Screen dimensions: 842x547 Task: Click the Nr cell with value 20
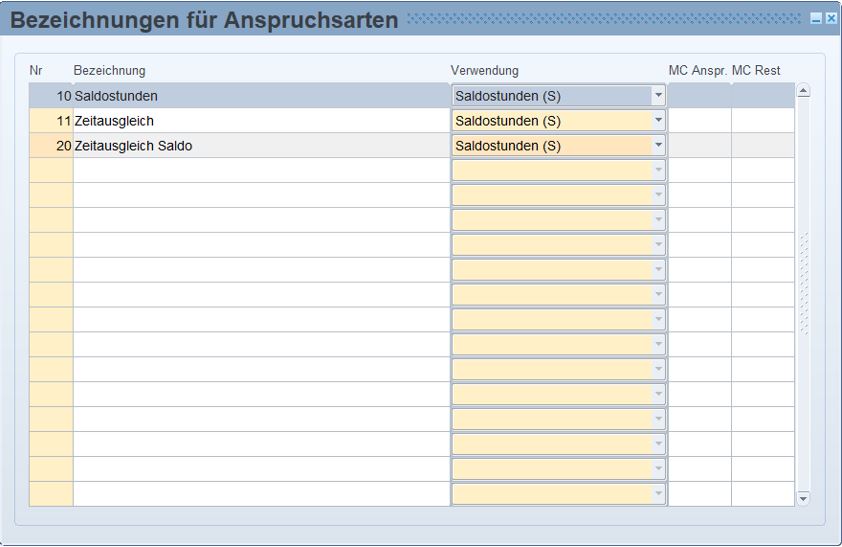point(51,146)
